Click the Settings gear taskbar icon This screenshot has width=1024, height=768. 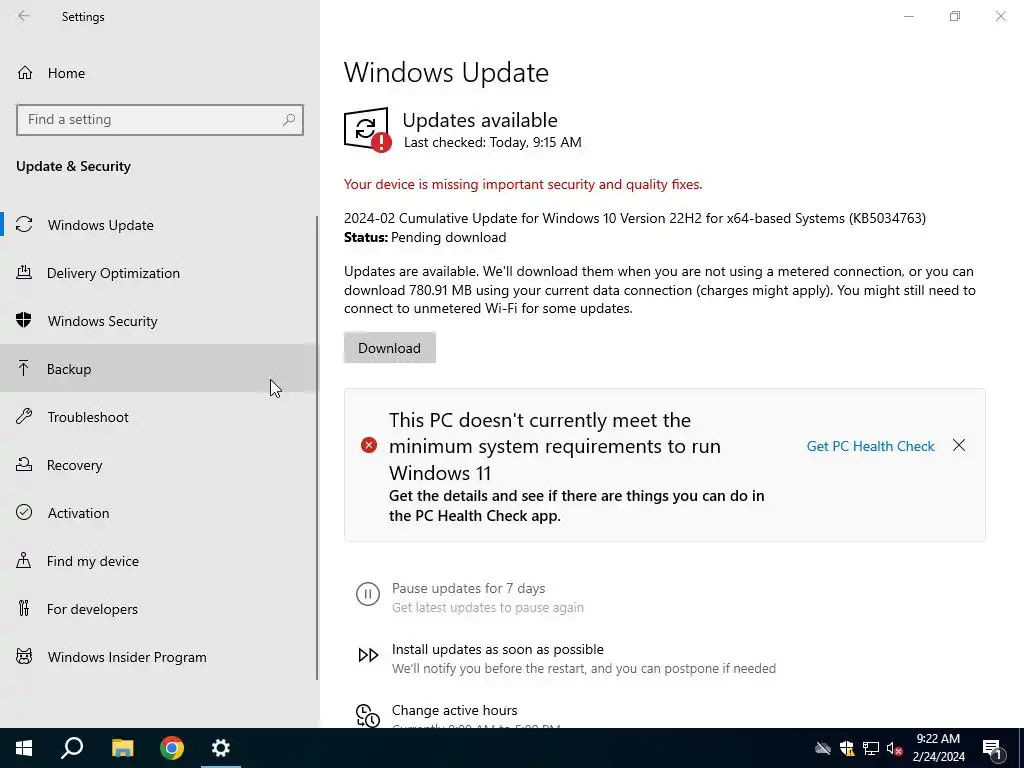tap(221, 748)
